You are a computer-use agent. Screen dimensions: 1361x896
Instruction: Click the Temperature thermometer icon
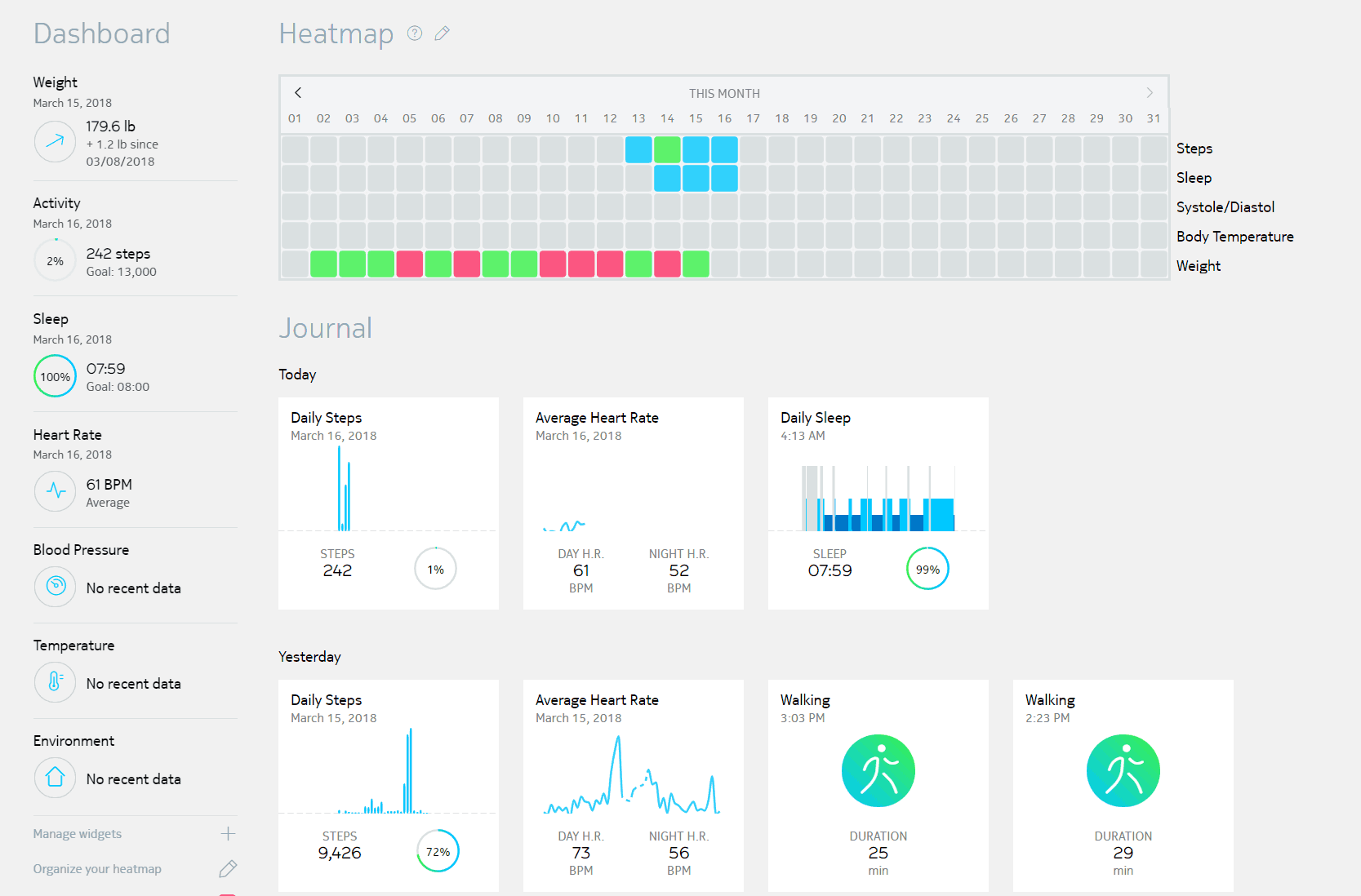[x=55, y=682]
